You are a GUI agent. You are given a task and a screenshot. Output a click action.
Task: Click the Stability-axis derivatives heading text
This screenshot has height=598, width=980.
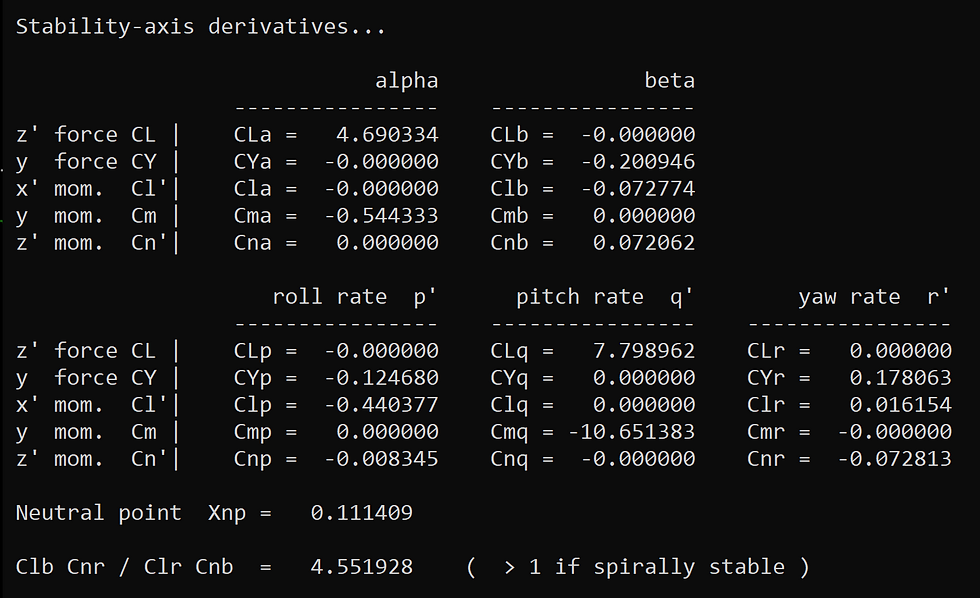(x=201, y=27)
